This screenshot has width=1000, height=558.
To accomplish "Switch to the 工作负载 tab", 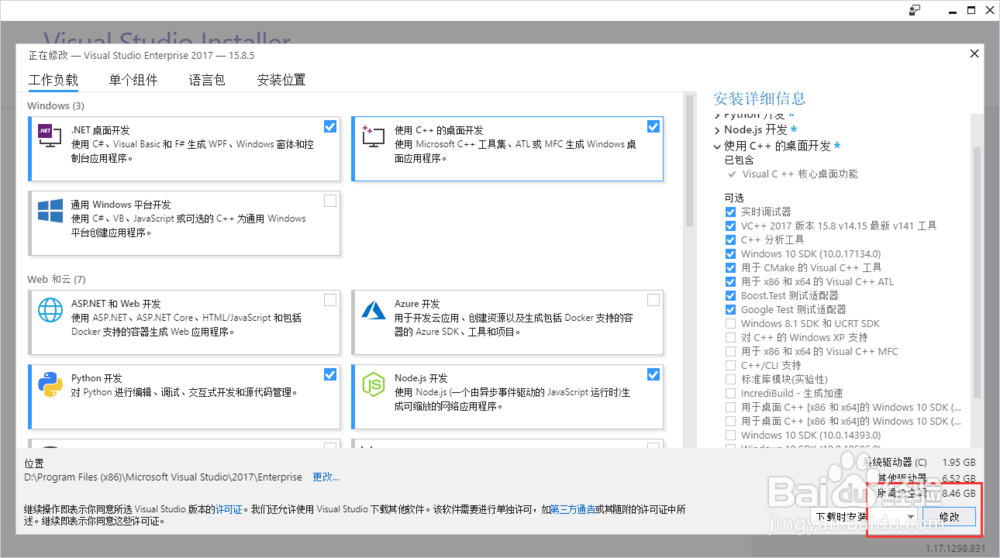I will click(x=53, y=80).
